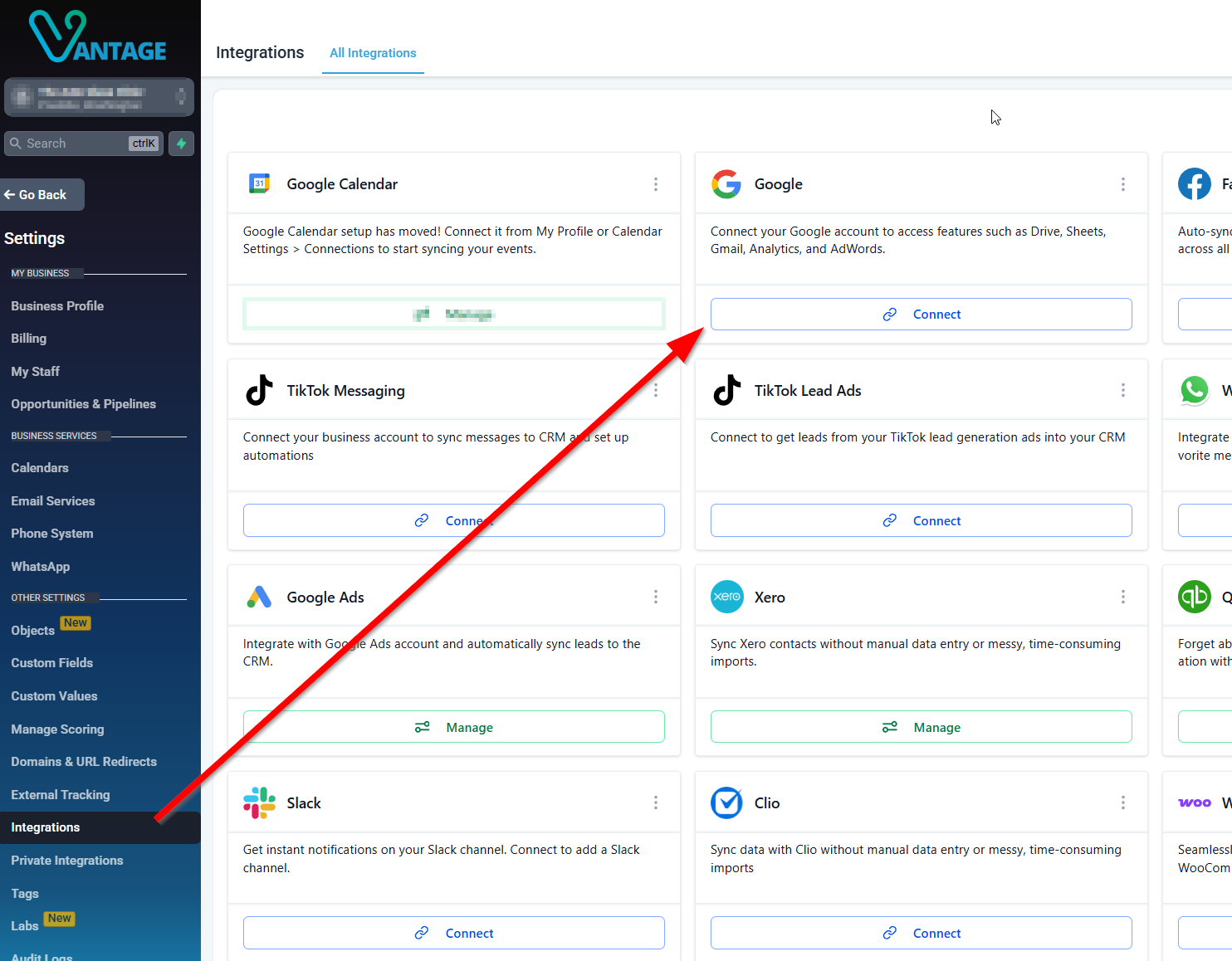The height and width of the screenshot is (961, 1232).
Task: Focus the sidebar Search field
Action: coord(83,144)
